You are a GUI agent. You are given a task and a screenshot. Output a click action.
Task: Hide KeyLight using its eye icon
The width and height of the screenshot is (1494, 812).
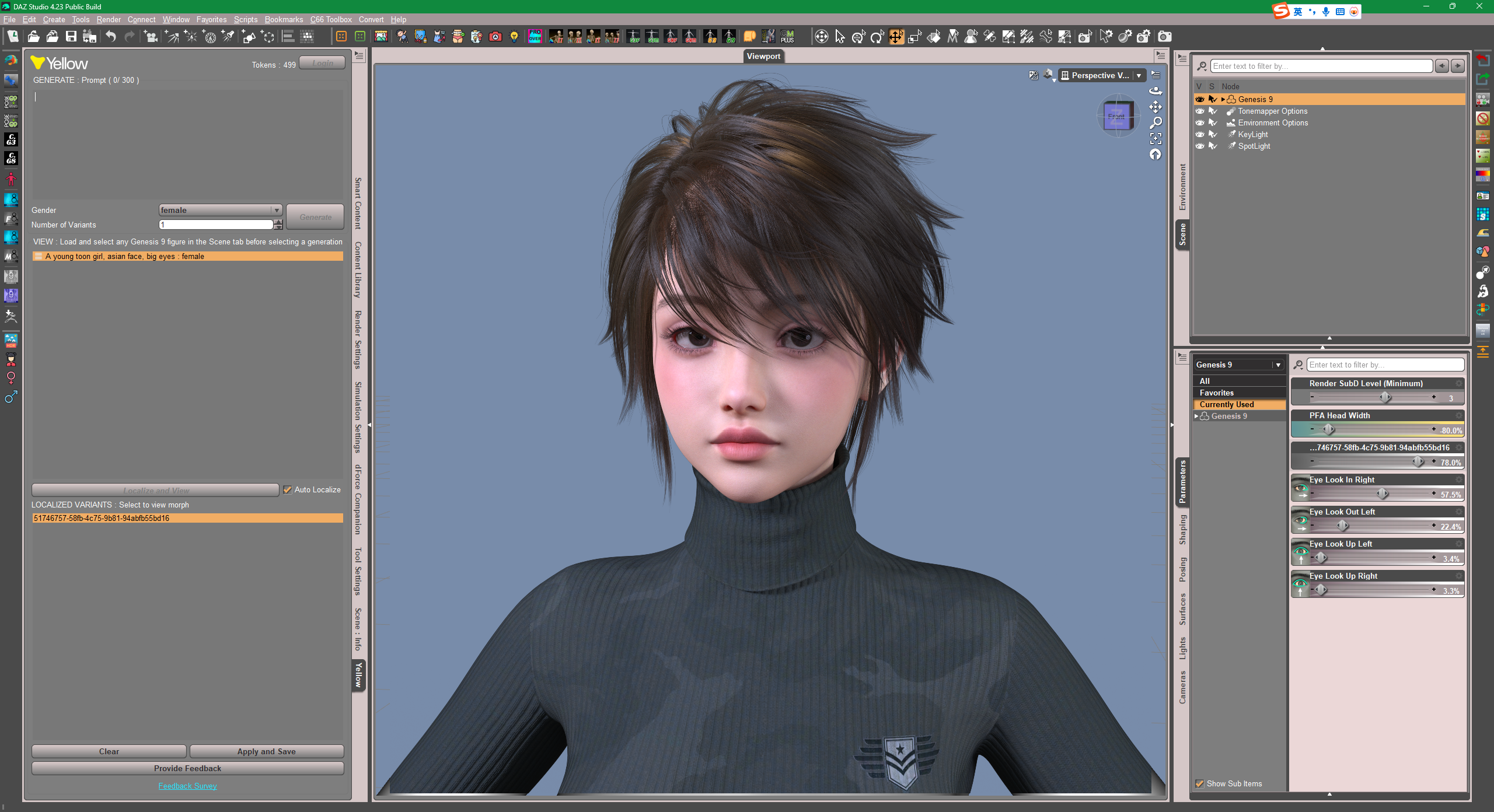pyautogui.click(x=1200, y=134)
